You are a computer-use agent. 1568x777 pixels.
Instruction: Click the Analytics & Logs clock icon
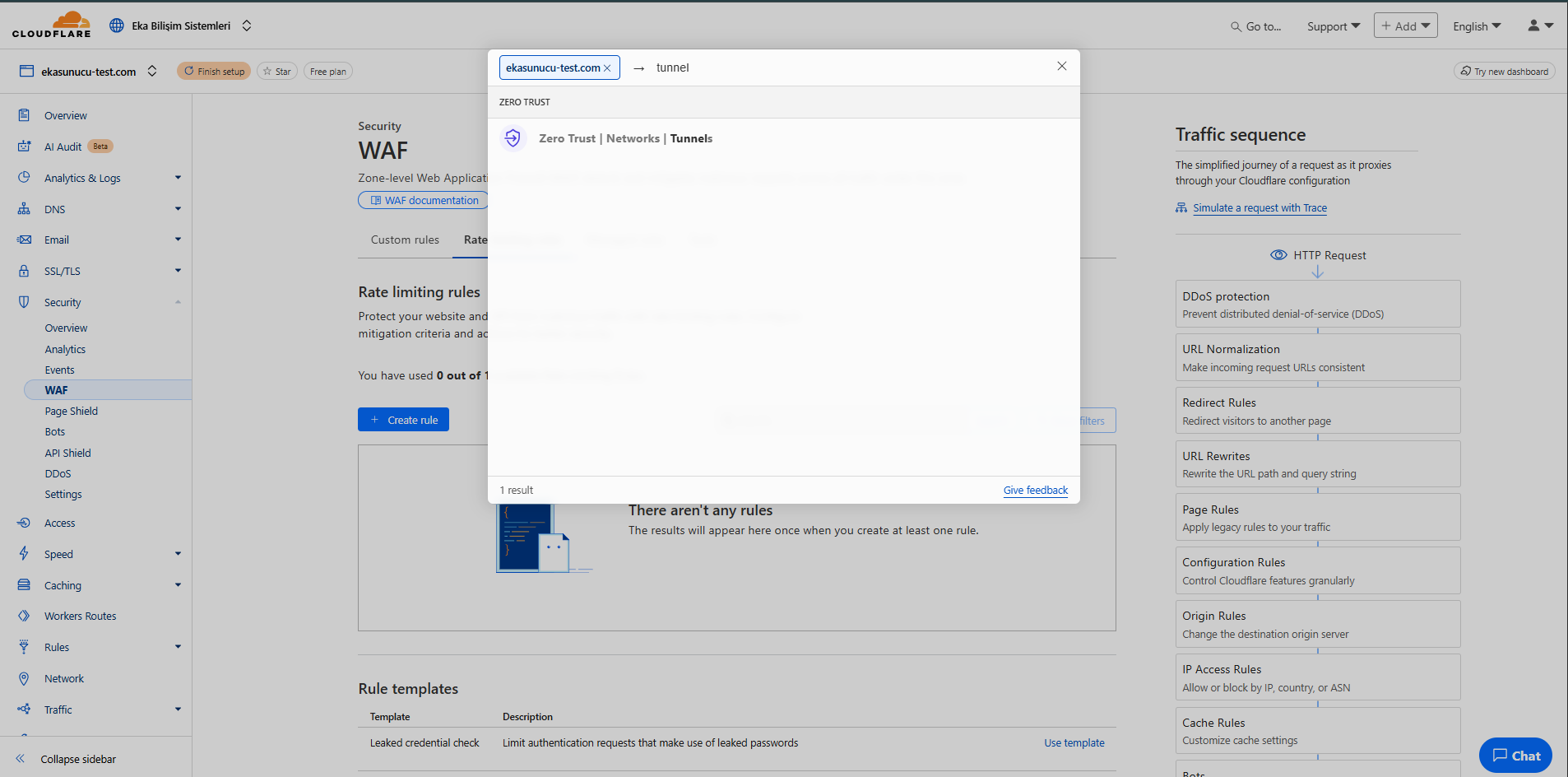coord(24,177)
